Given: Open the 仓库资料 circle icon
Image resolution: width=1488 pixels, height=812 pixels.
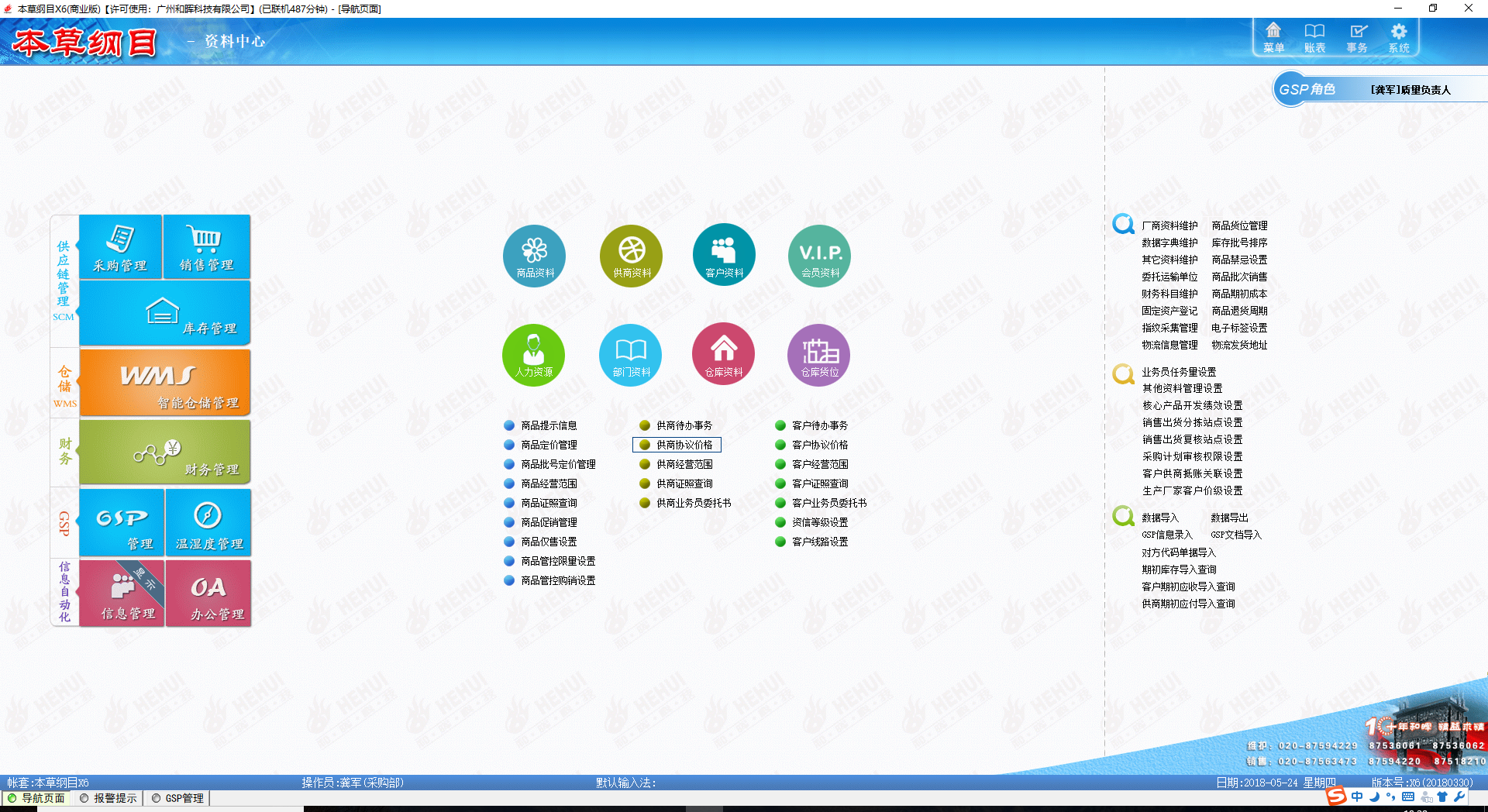Looking at the screenshot, I should [724, 354].
